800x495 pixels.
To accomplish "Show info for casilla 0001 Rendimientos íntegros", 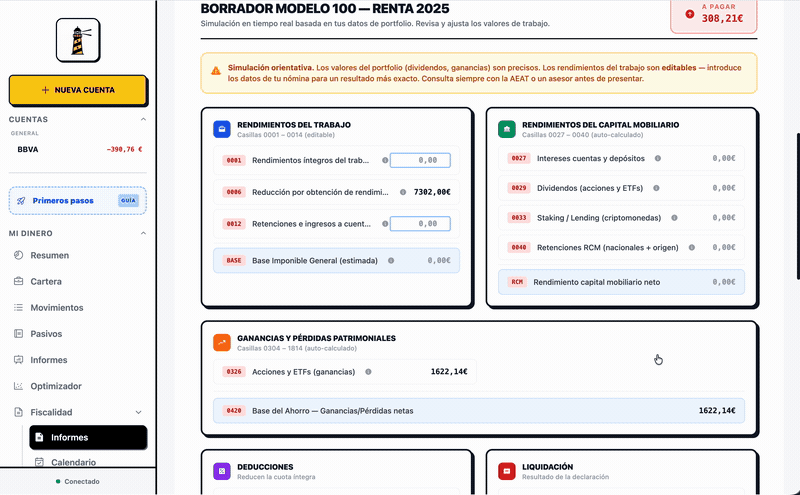I will click(385, 160).
